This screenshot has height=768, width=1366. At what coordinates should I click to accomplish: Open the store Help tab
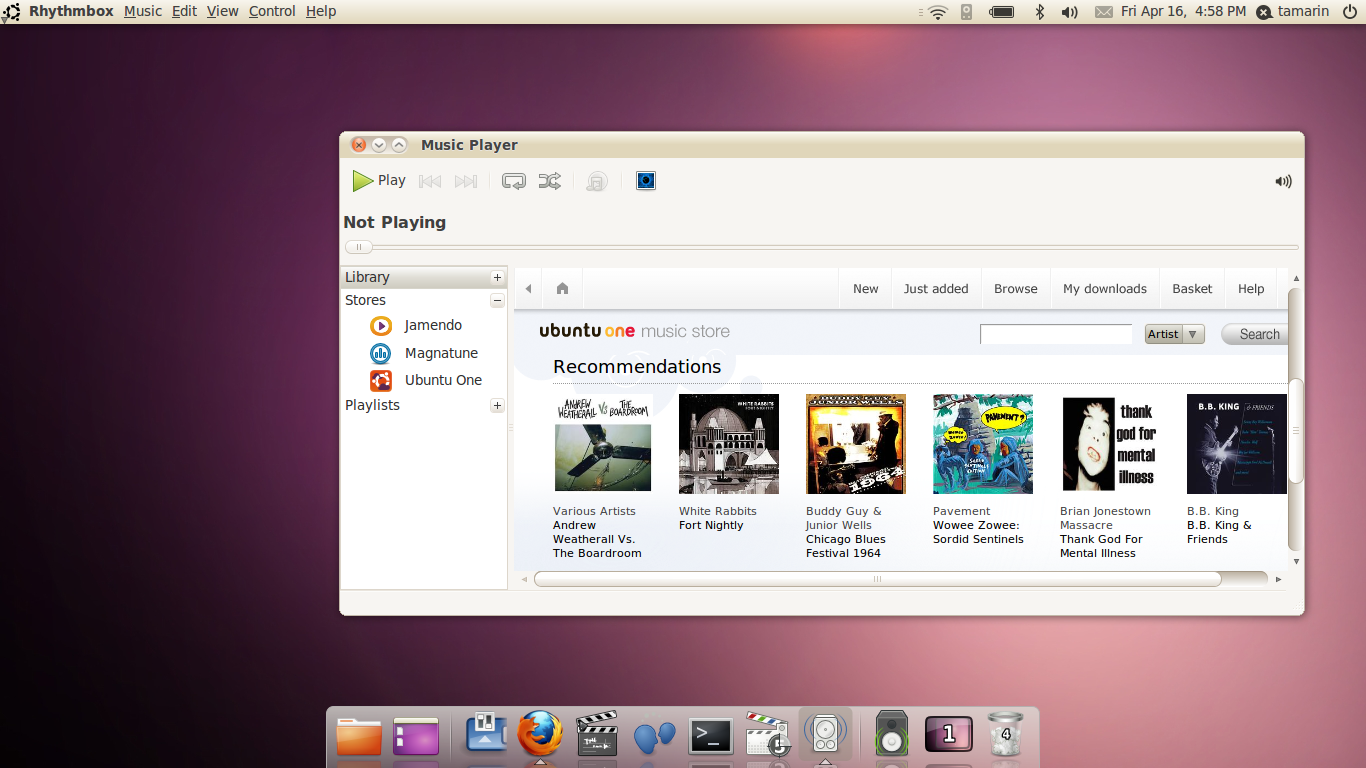coord(1251,289)
